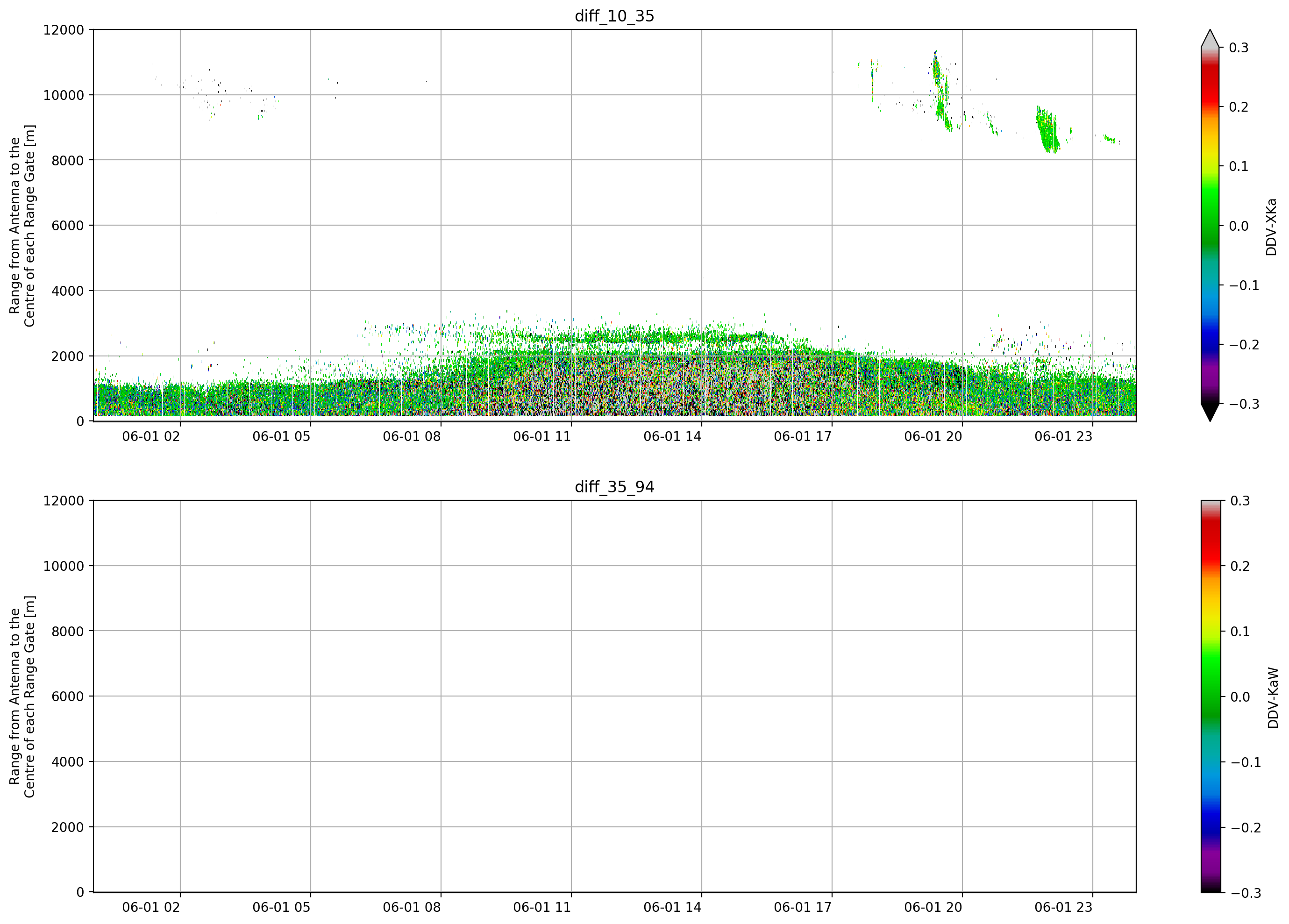
Task: Click the 06-01 11 tick label in top plot
Action: pyautogui.click(x=541, y=436)
